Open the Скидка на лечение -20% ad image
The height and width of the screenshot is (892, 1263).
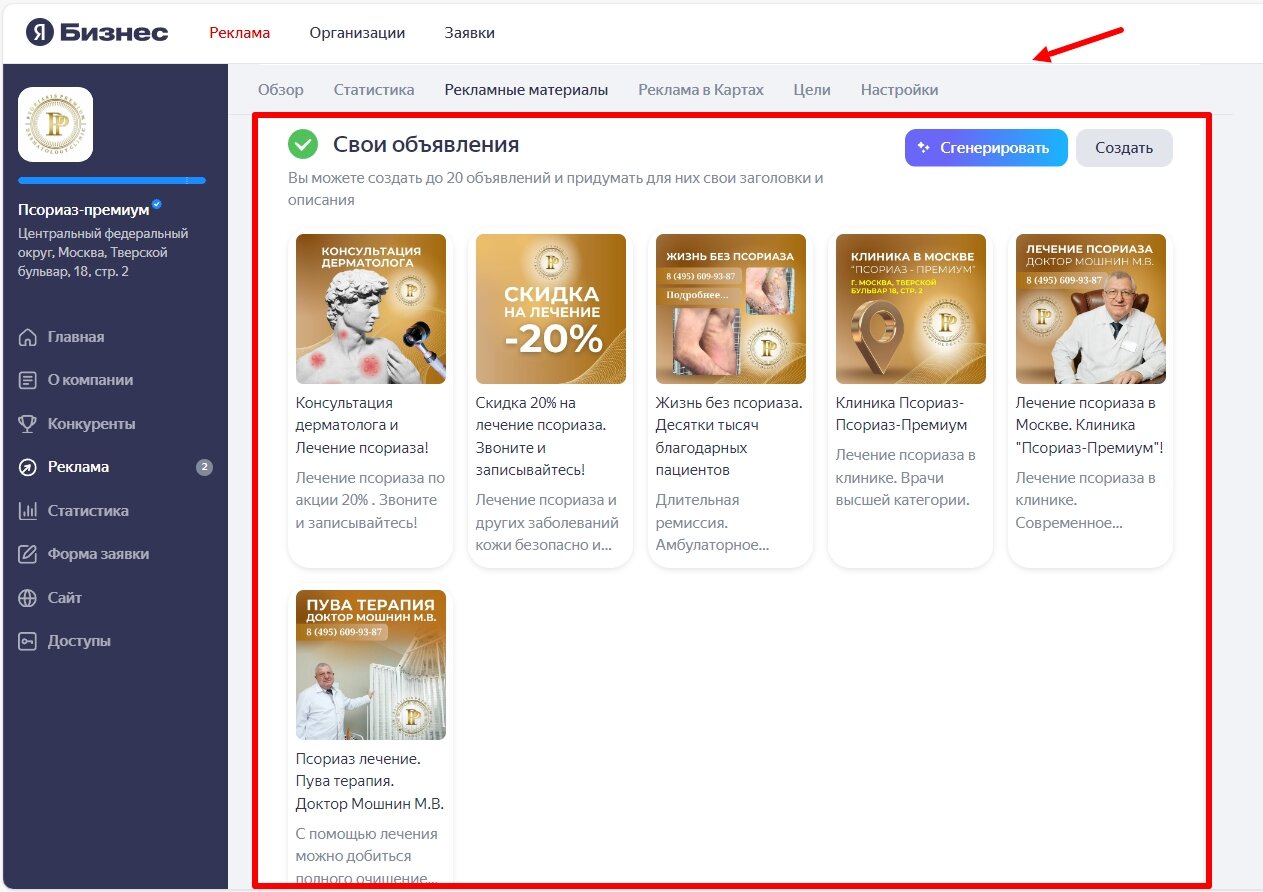click(551, 309)
